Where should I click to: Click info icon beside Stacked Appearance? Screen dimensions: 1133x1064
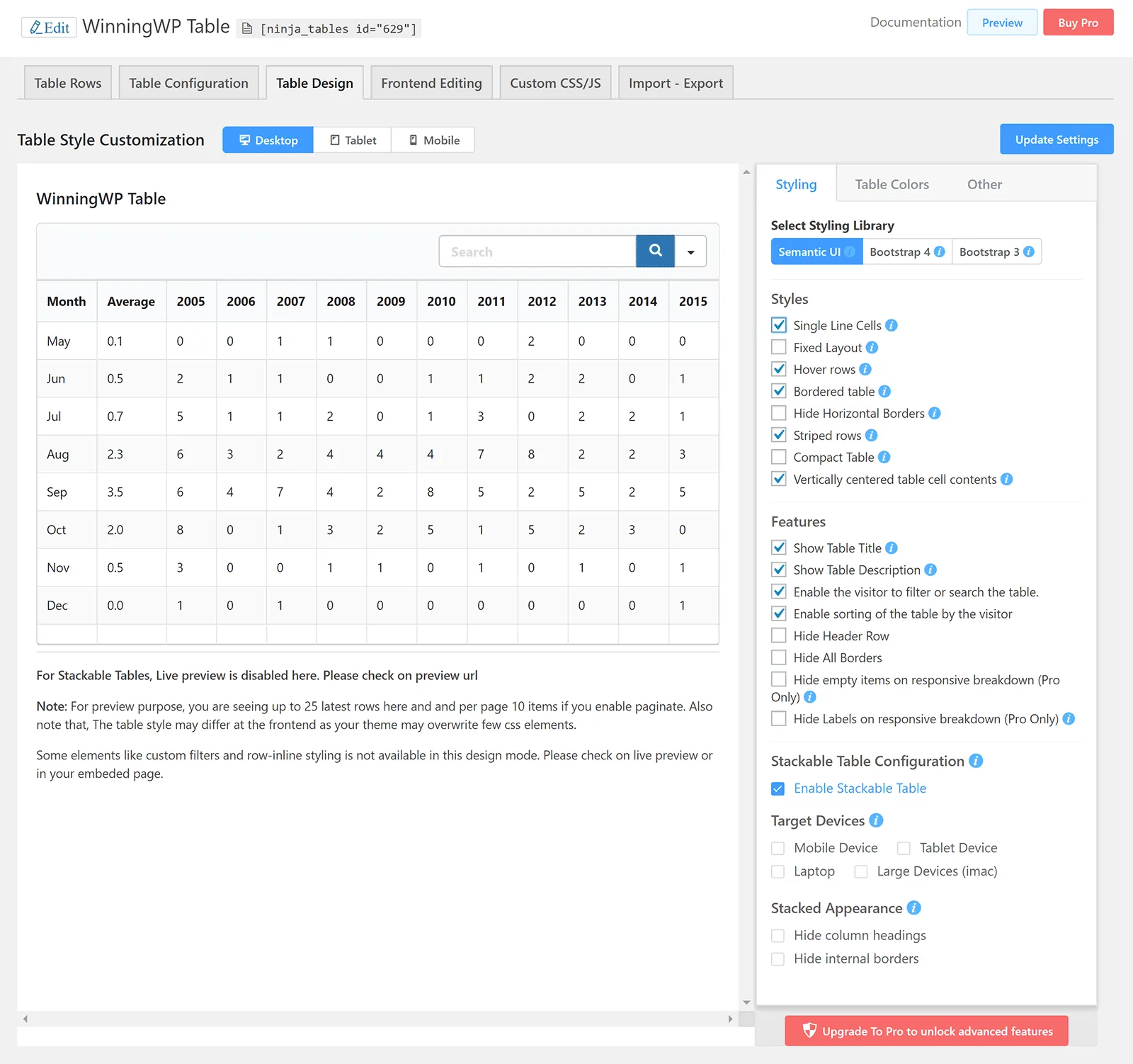(913, 907)
